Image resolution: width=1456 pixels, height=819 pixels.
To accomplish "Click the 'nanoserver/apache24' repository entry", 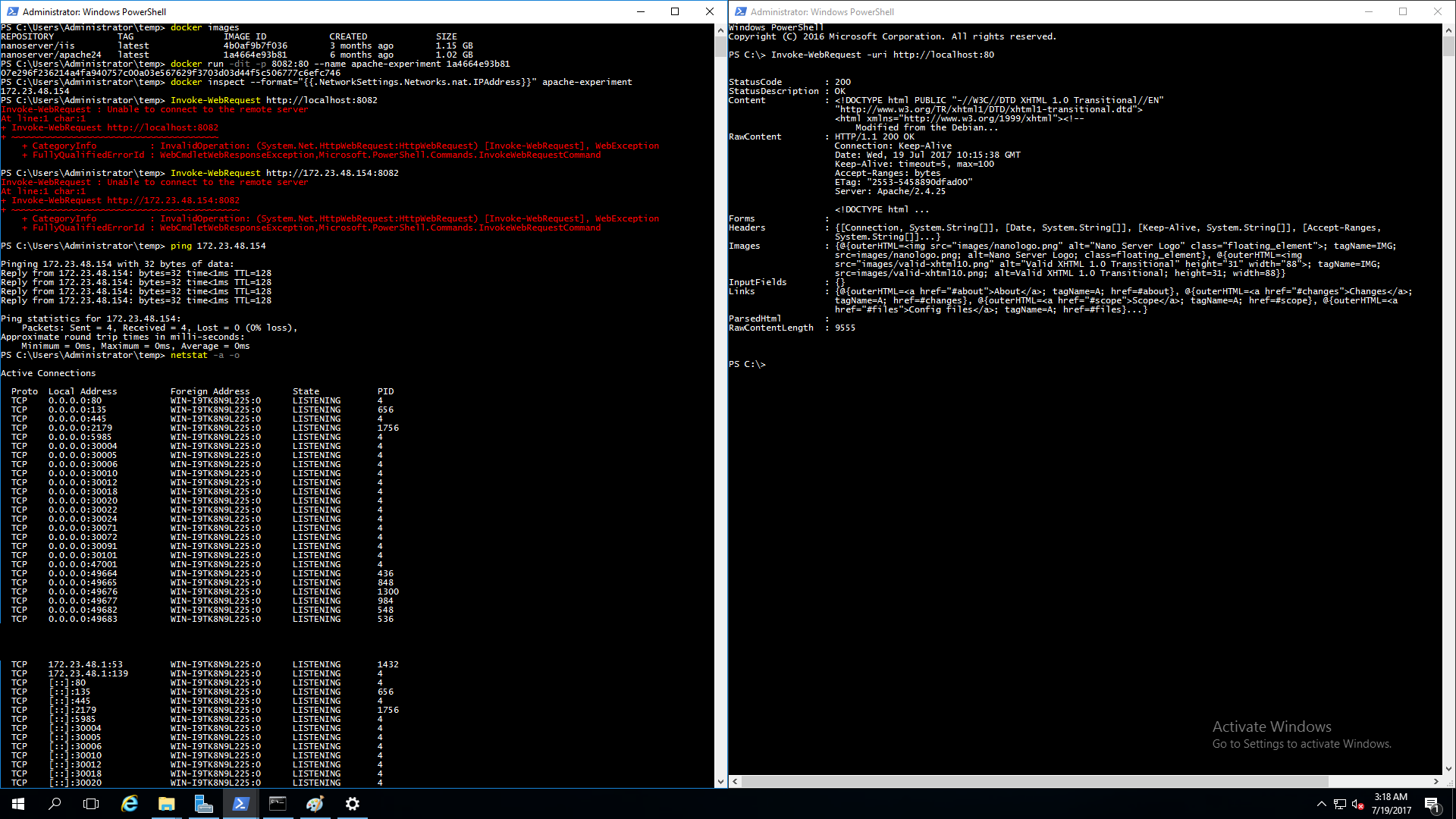I will [x=51, y=55].
